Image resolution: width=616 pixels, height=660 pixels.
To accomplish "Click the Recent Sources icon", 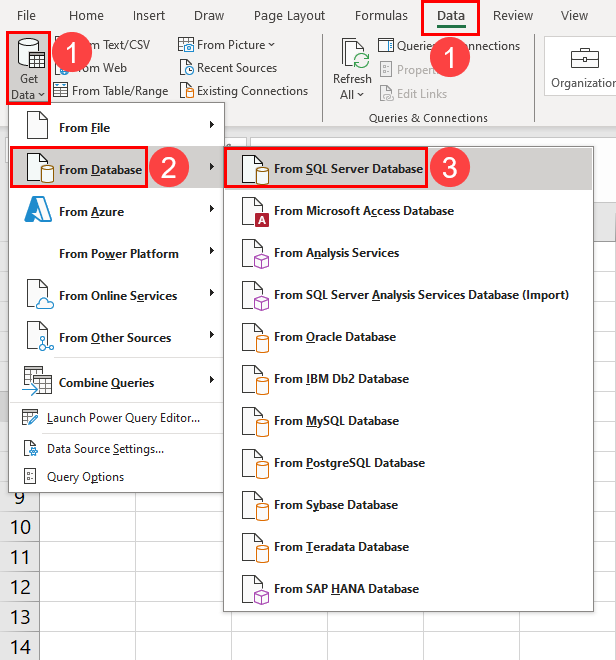I will pyautogui.click(x=187, y=67).
